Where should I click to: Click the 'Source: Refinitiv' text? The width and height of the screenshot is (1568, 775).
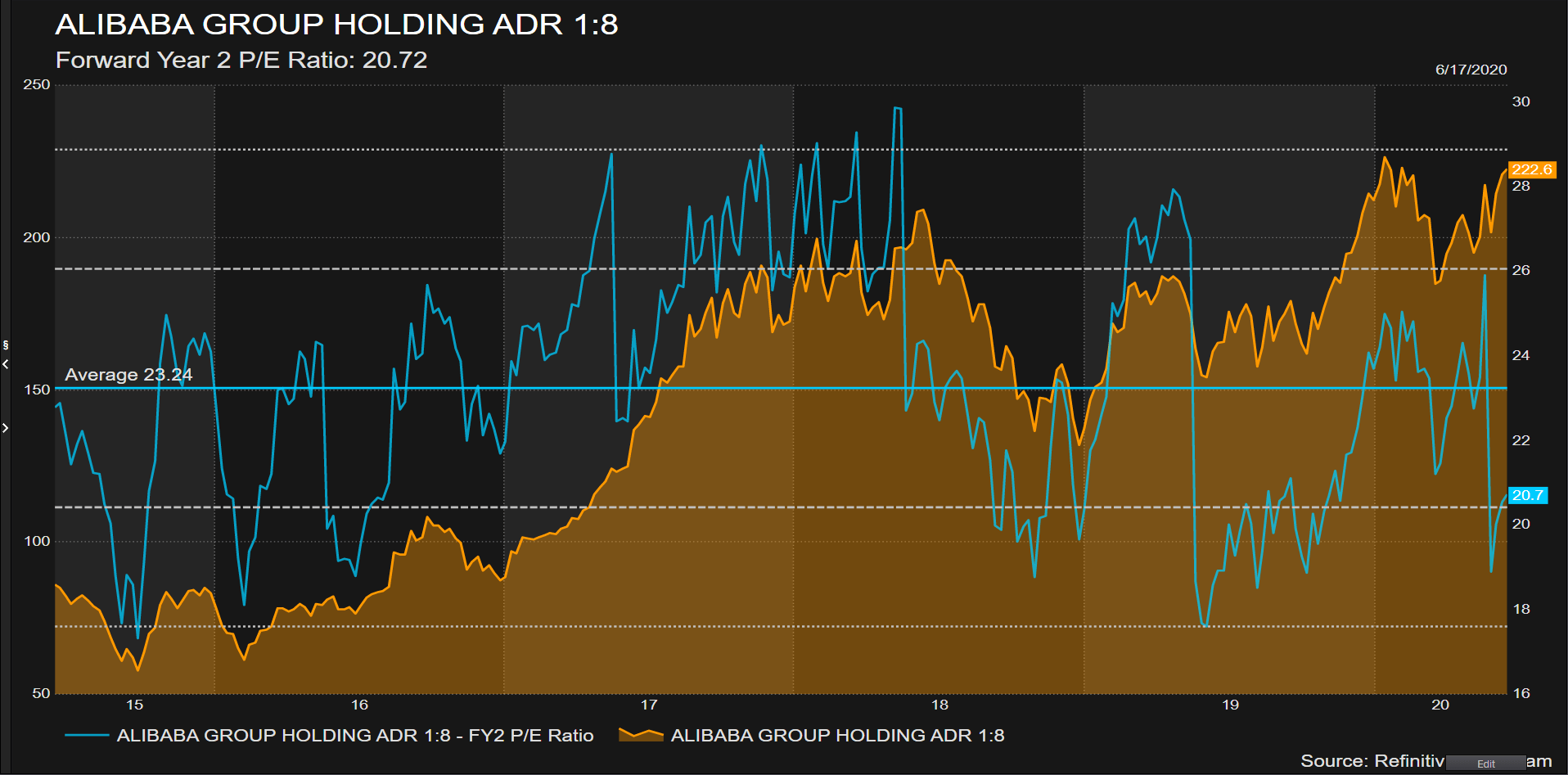[x=1372, y=761]
